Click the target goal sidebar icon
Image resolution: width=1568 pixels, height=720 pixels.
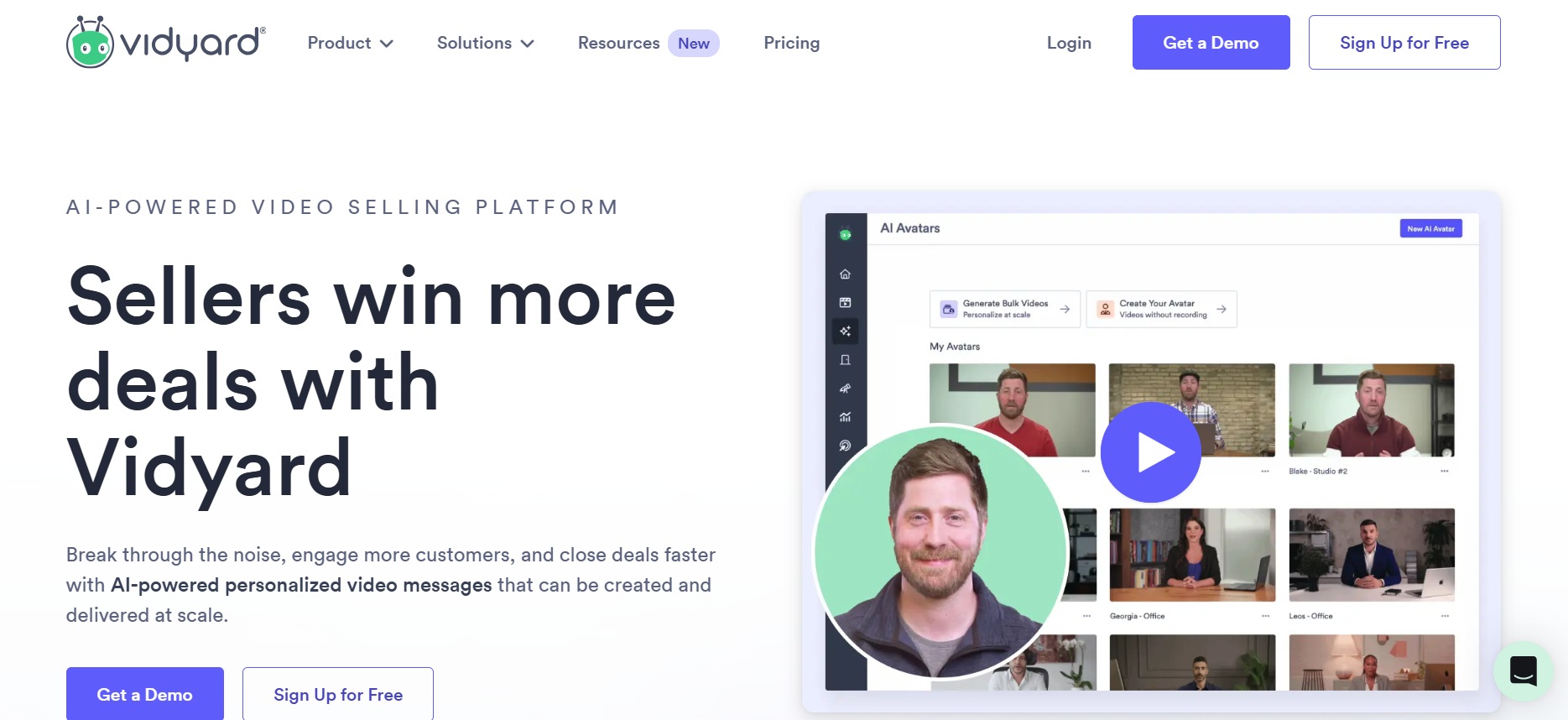(845, 446)
